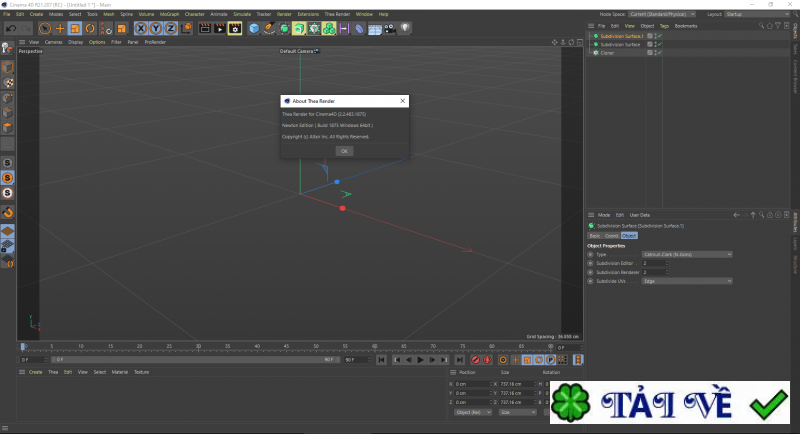Activate the Rotate tool icon
800x434 pixels.
pos(90,28)
